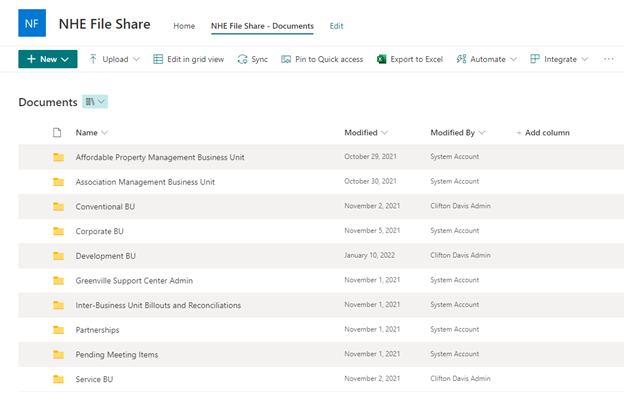Screen dimensions: 624x405
Task: Open the Modified column sort menu
Action: click(x=384, y=132)
